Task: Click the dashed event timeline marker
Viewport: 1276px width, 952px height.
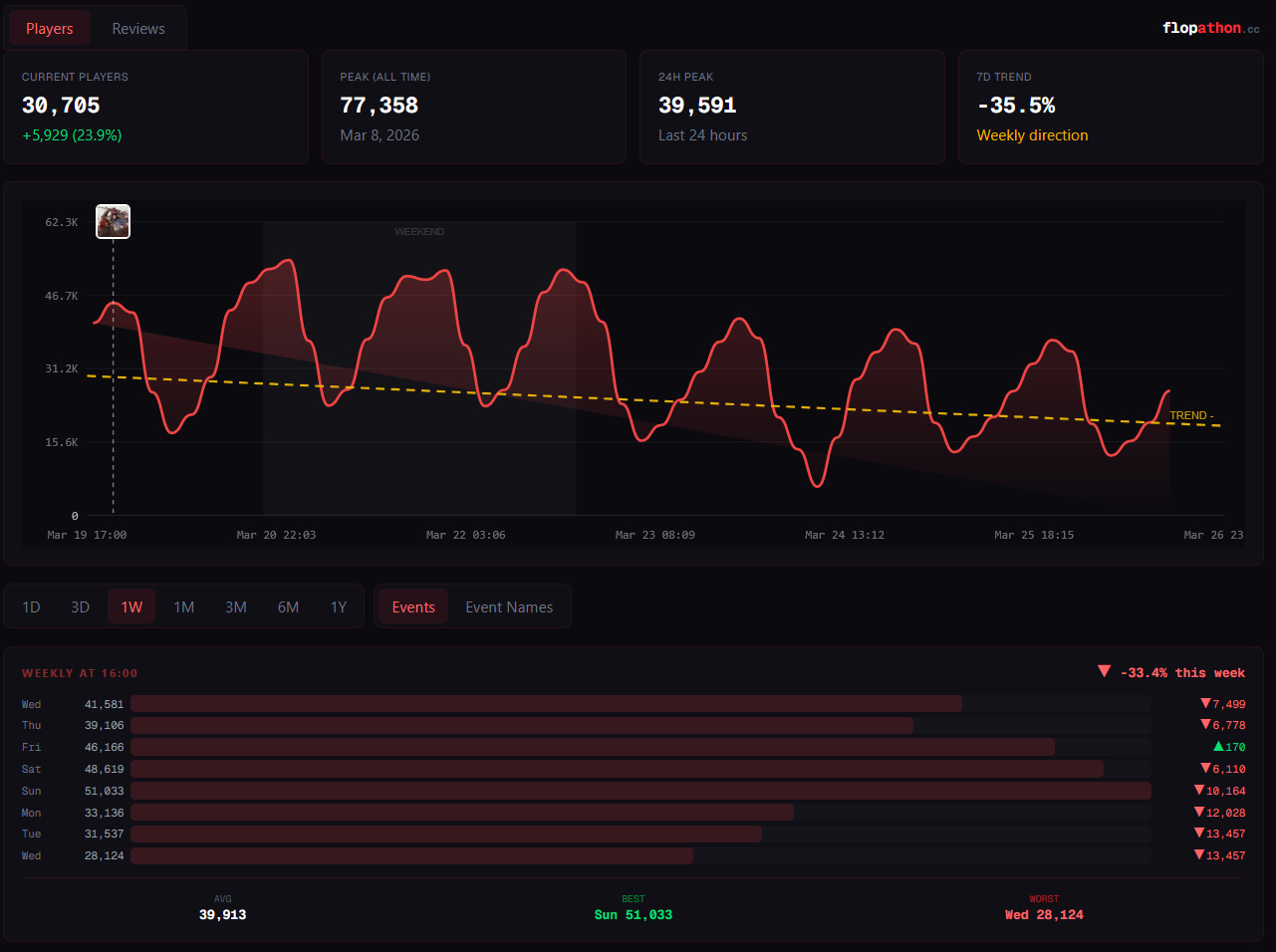Action: click(113, 376)
